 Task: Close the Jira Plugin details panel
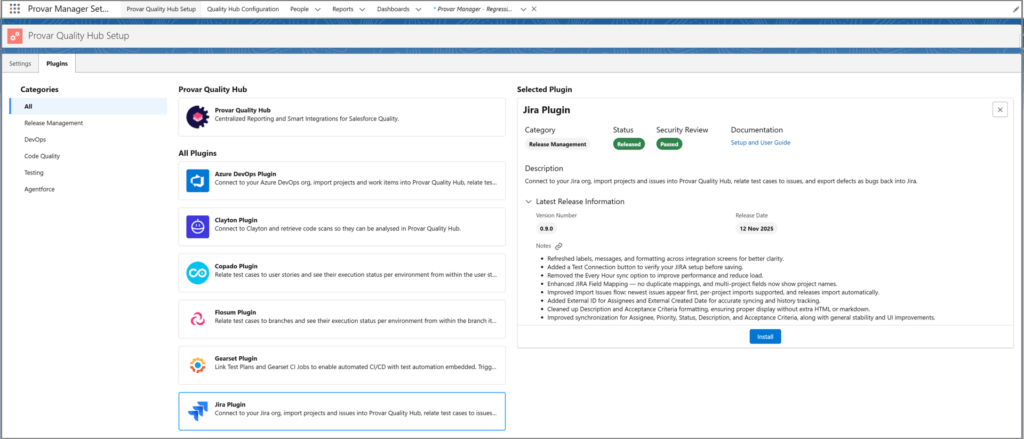pos(1000,110)
